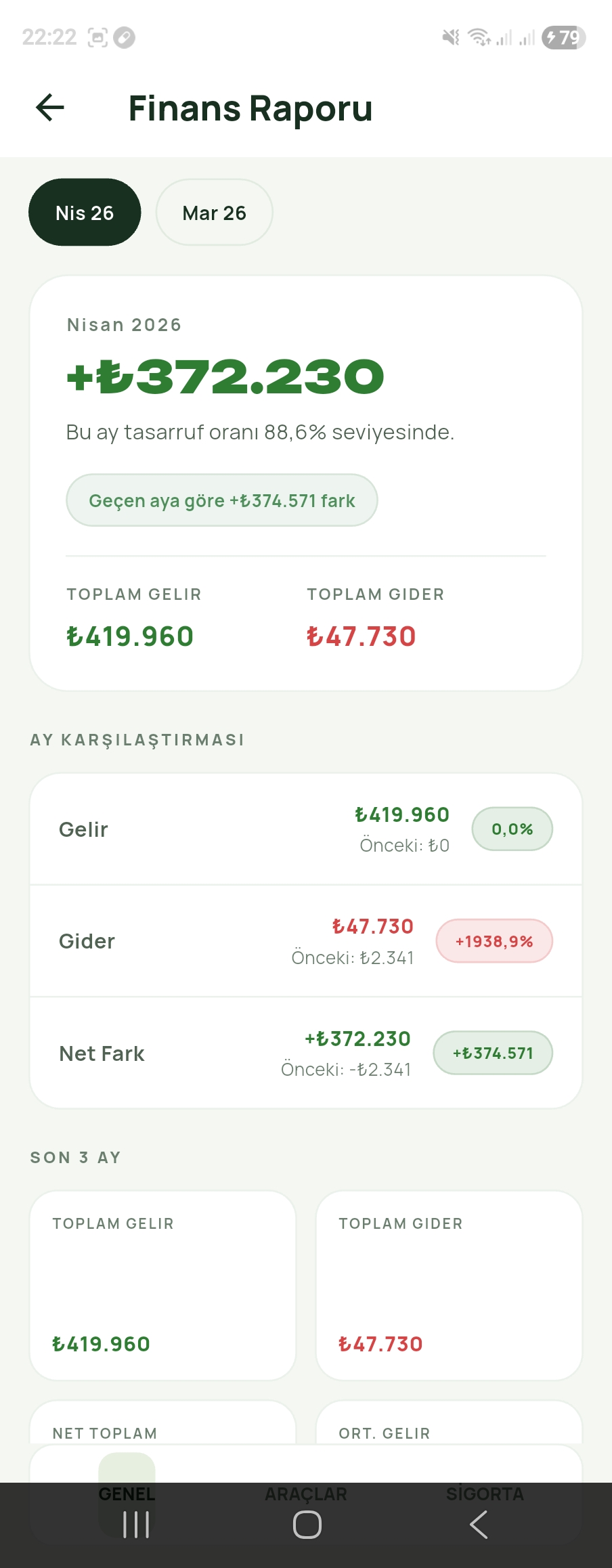This screenshot has height=1568, width=612.
Task: Tap the battery indicator in the status bar
Action: [x=563, y=37]
